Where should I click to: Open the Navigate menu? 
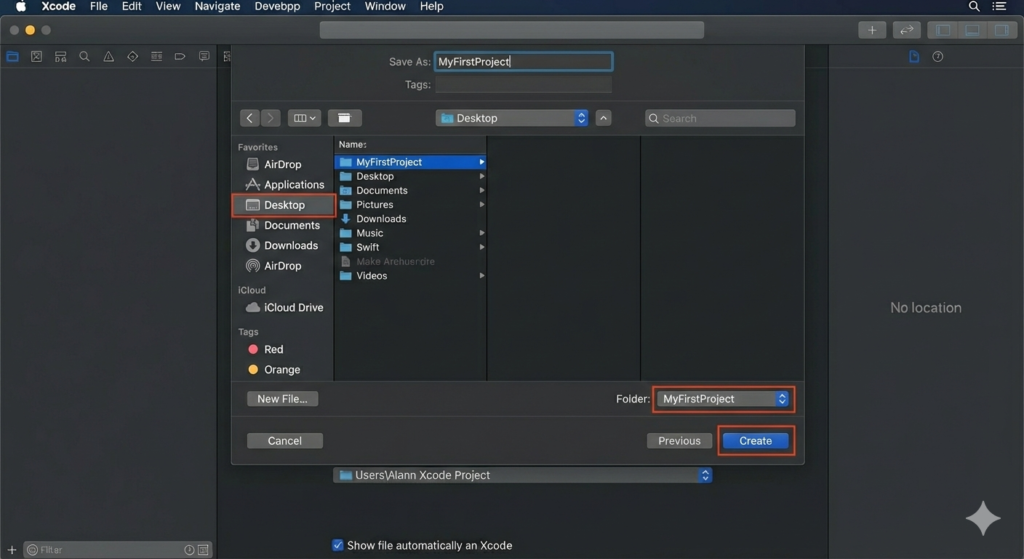[217, 6]
